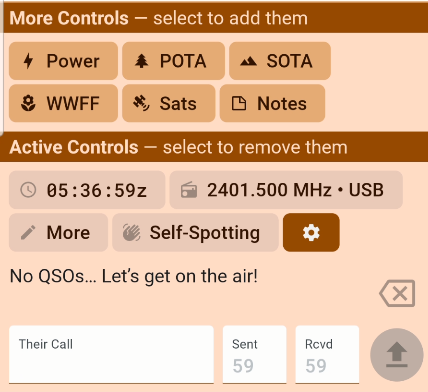Screen dimensions: 428x392
Task: Click the lightning bolt Power icon
Action: pyautogui.click(x=28, y=61)
